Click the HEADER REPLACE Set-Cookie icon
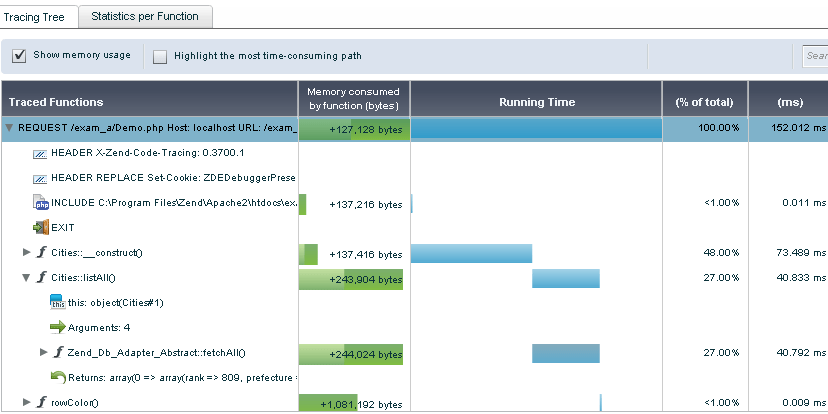Image resolution: width=828 pixels, height=414 pixels. point(40,178)
